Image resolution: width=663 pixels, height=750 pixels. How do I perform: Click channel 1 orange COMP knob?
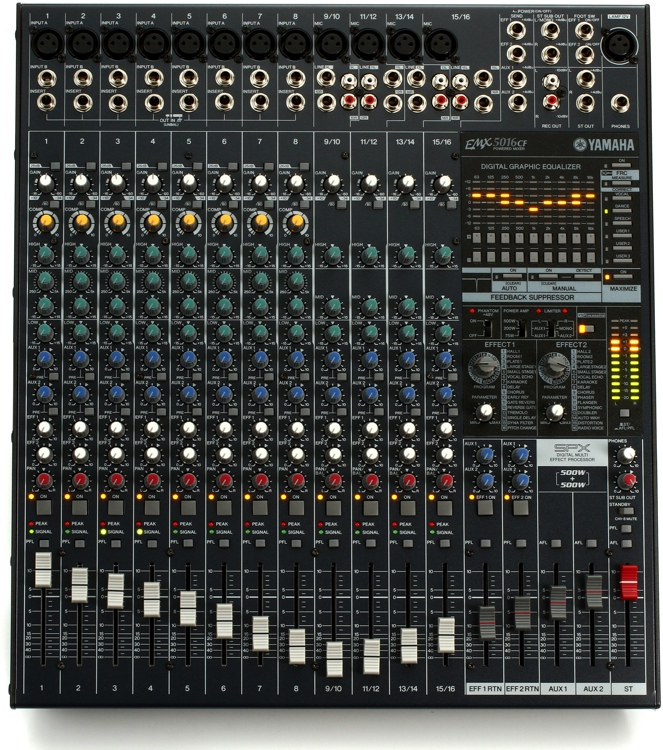(45, 221)
